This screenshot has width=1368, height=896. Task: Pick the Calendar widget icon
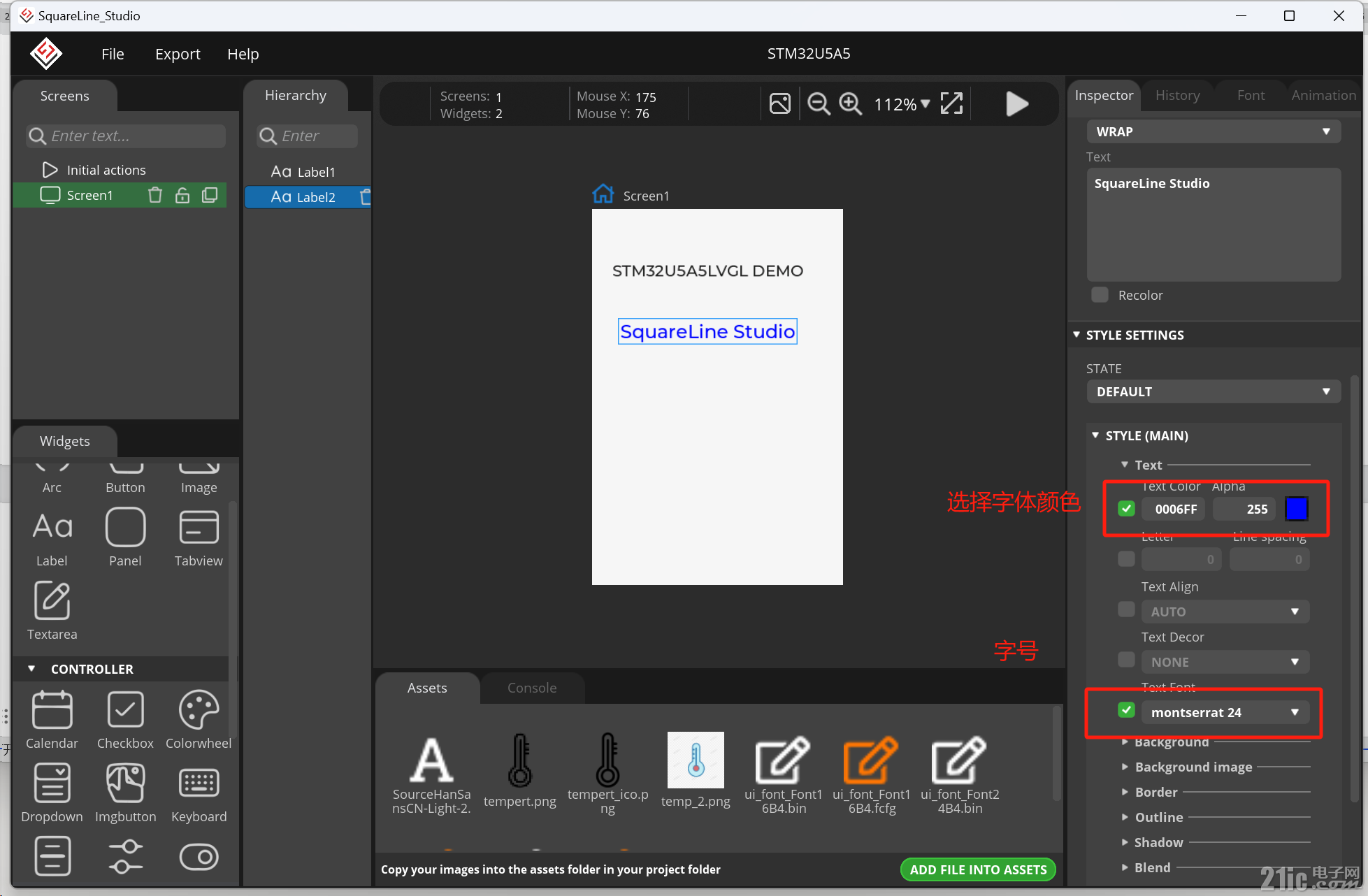[x=52, y=709]
